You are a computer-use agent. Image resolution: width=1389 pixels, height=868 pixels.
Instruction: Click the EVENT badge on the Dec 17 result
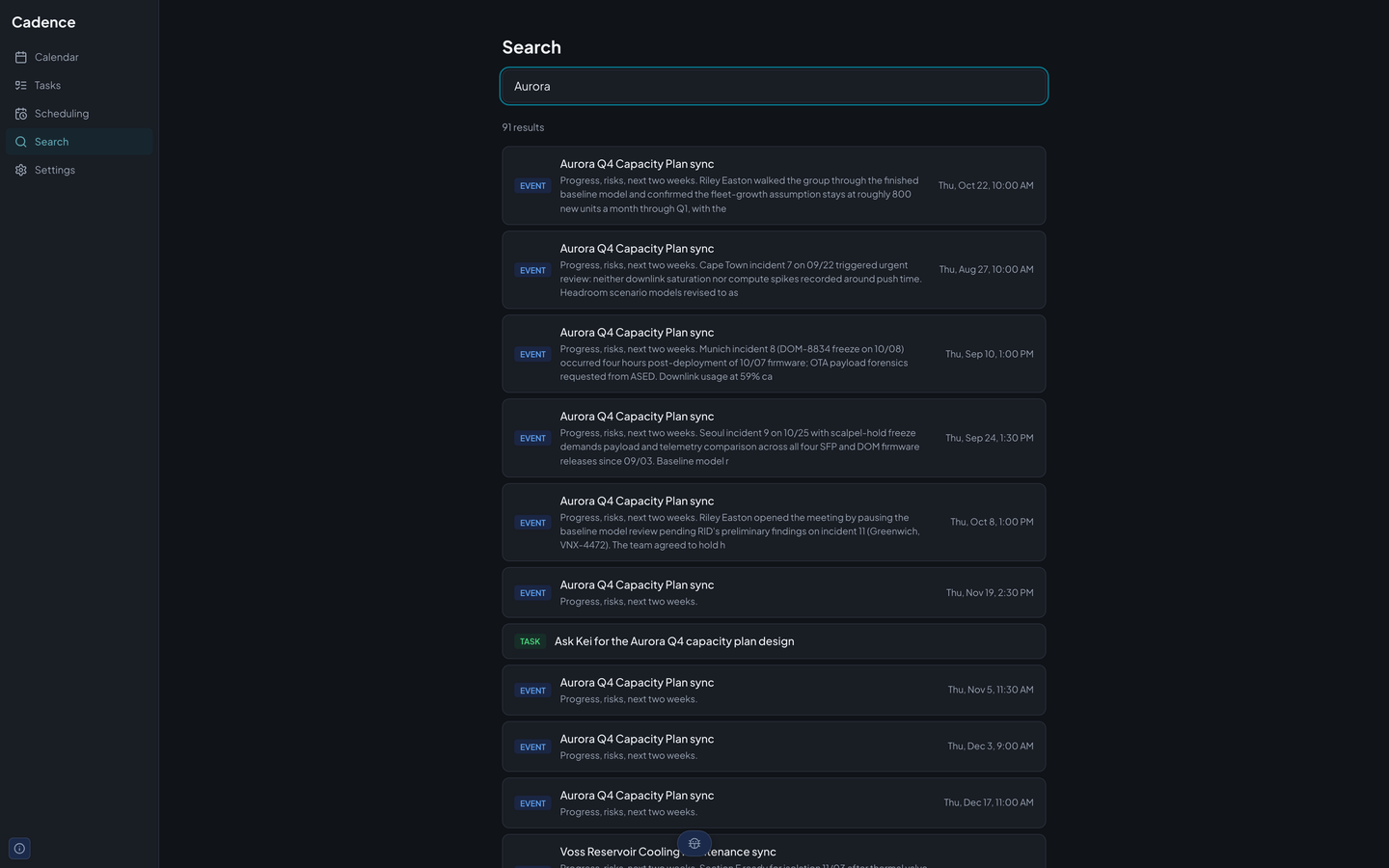tap(532, 803)
